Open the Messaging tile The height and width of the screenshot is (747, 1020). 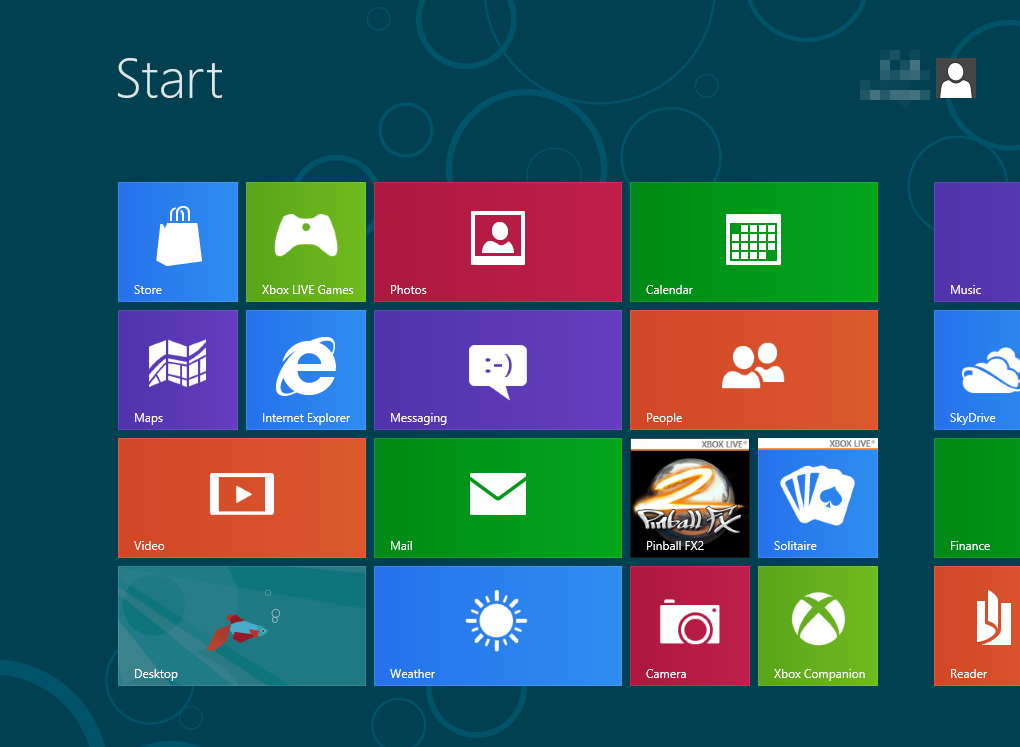coord(498,370)
